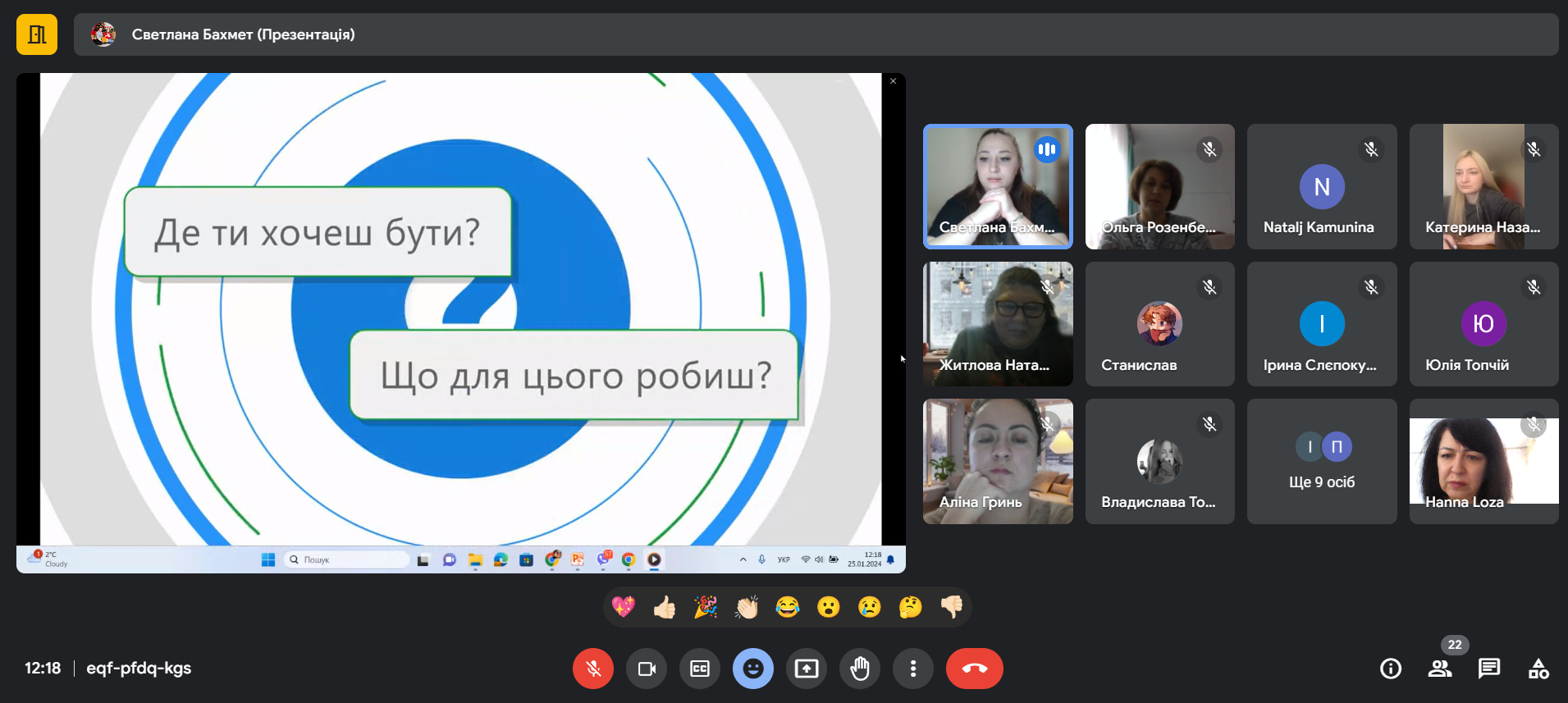Open the chat panel
This screenshot has height=703, width=1568.
point(1489,669)
